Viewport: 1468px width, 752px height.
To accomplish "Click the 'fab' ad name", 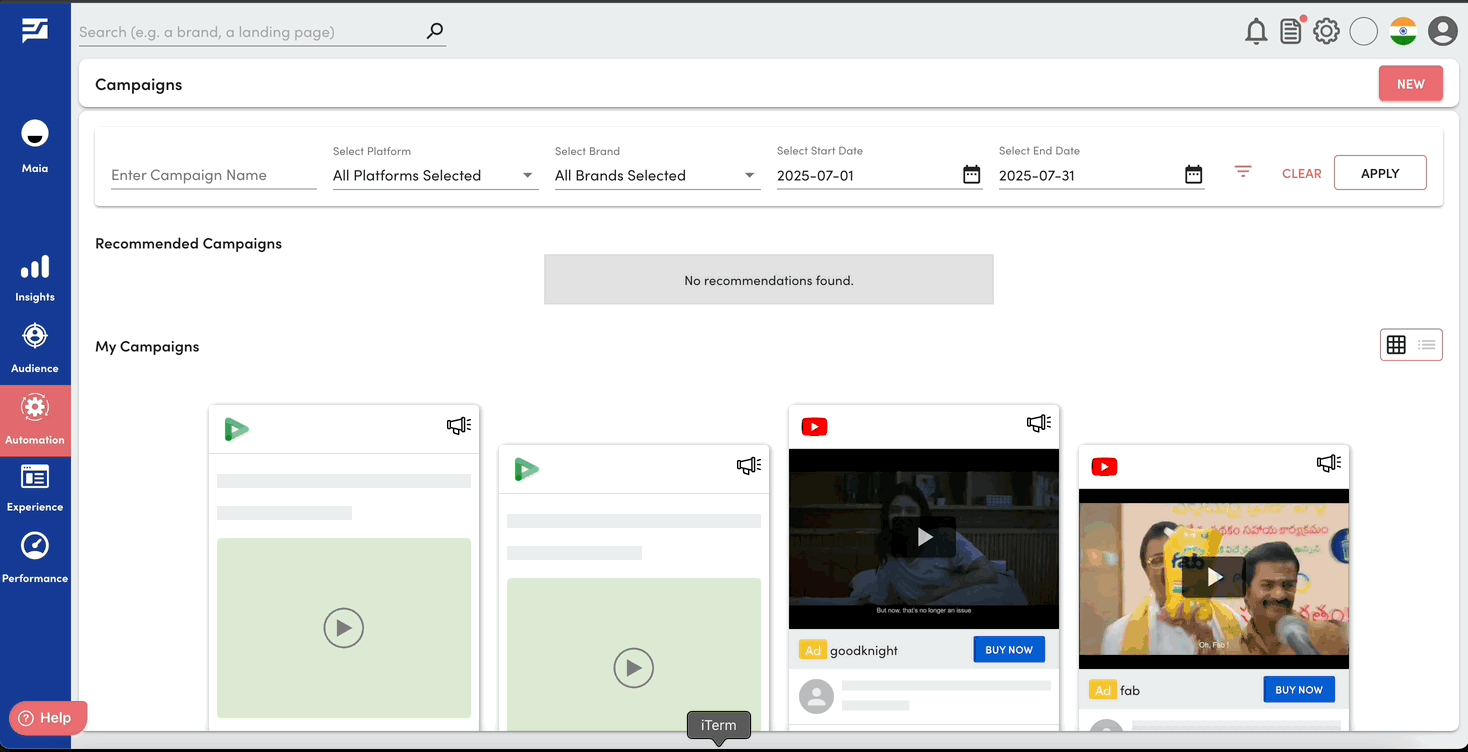I will 1130,690.
